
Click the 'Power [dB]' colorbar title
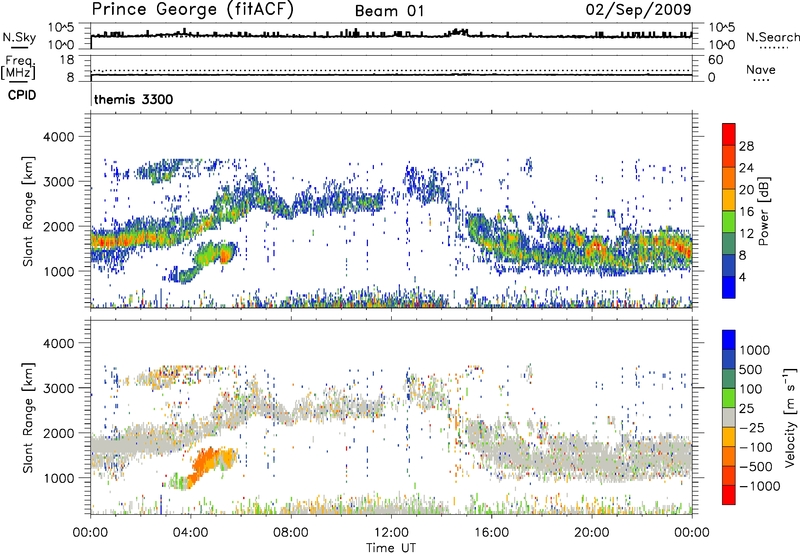point(763,211)
